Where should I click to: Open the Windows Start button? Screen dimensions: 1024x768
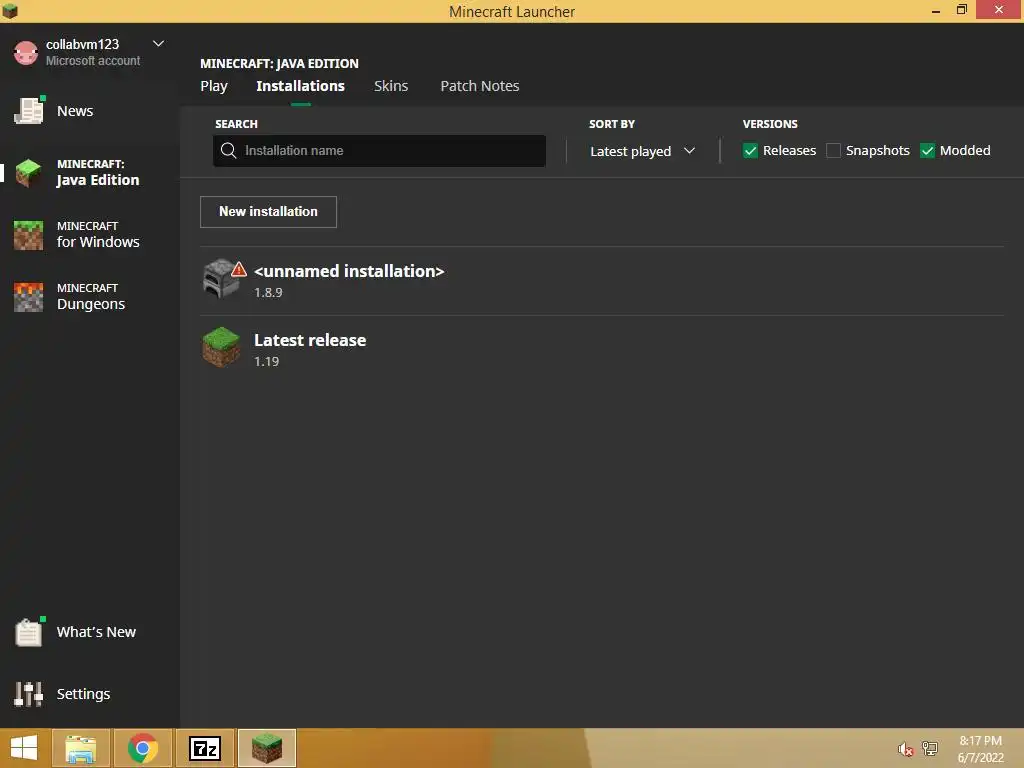coord(24,748)
